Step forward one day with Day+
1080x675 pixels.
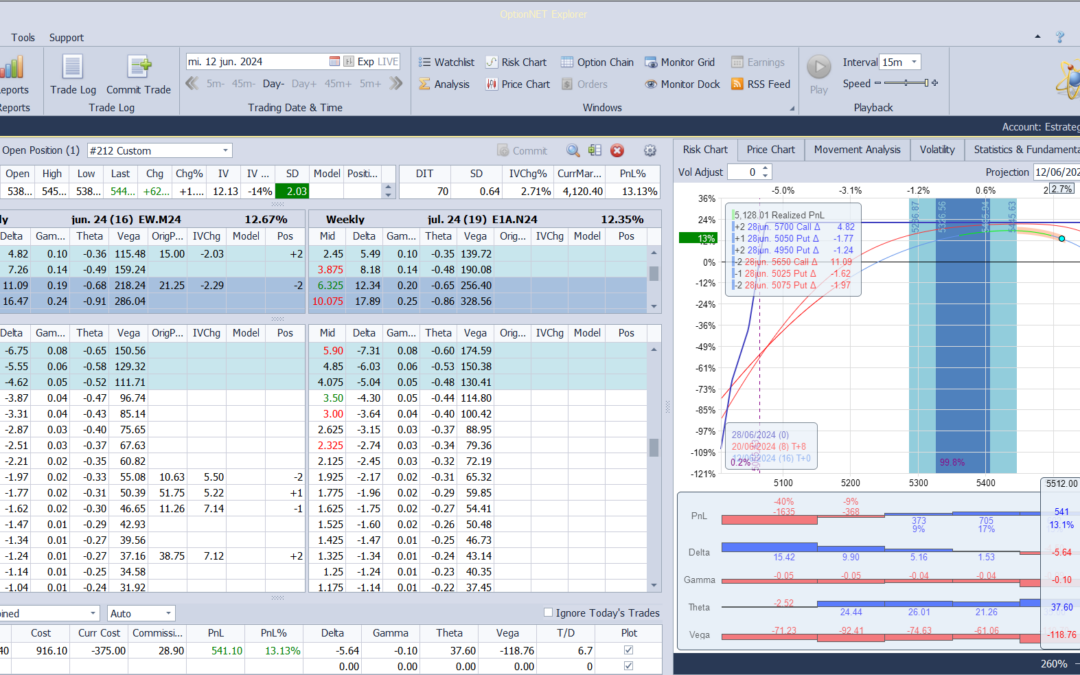point(304,83)
